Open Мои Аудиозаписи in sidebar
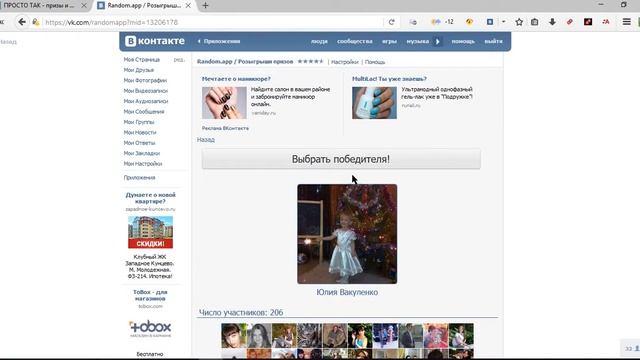Image resolution: width=640 pixels, height=360 pixels. pos(146,101)
